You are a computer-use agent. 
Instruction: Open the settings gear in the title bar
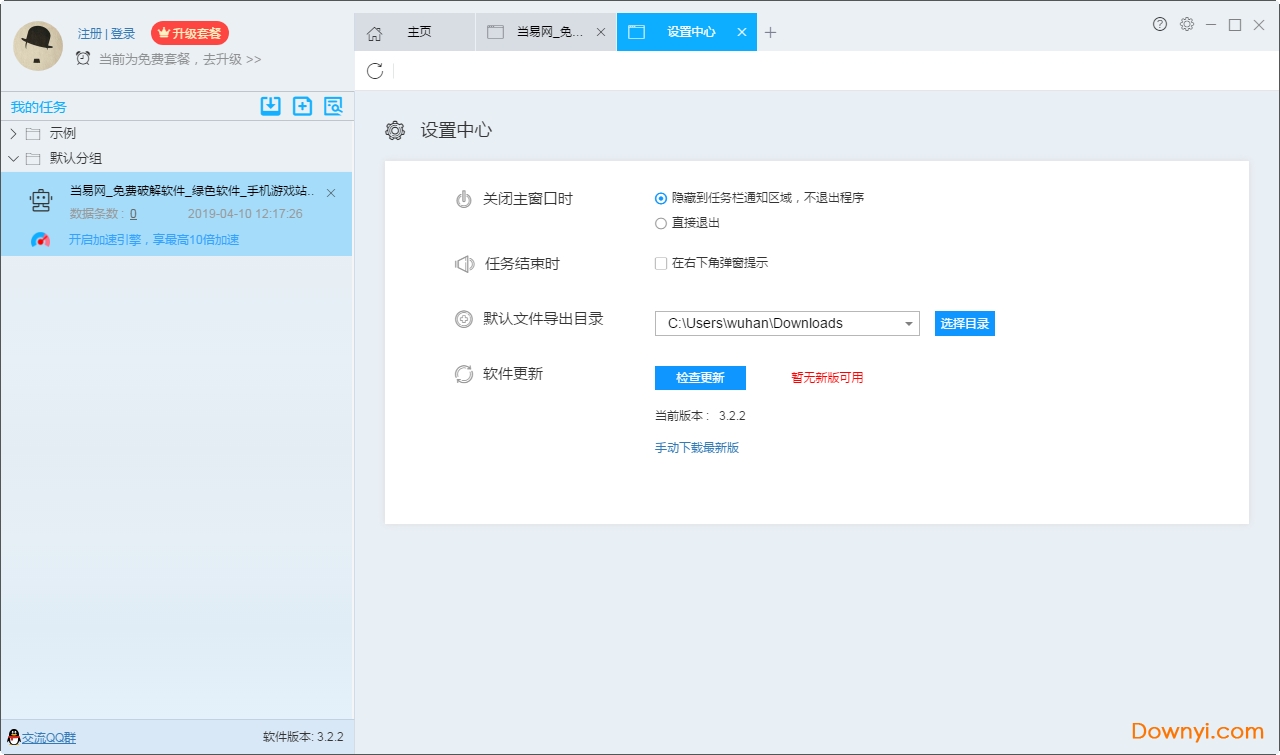pyautogui.click(x=1186, y=24)
